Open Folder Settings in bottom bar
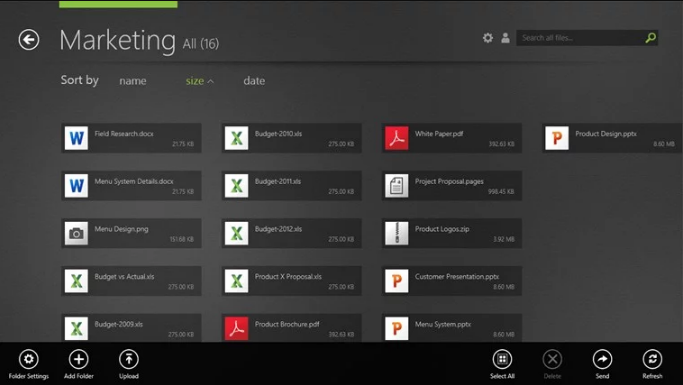 29,364
